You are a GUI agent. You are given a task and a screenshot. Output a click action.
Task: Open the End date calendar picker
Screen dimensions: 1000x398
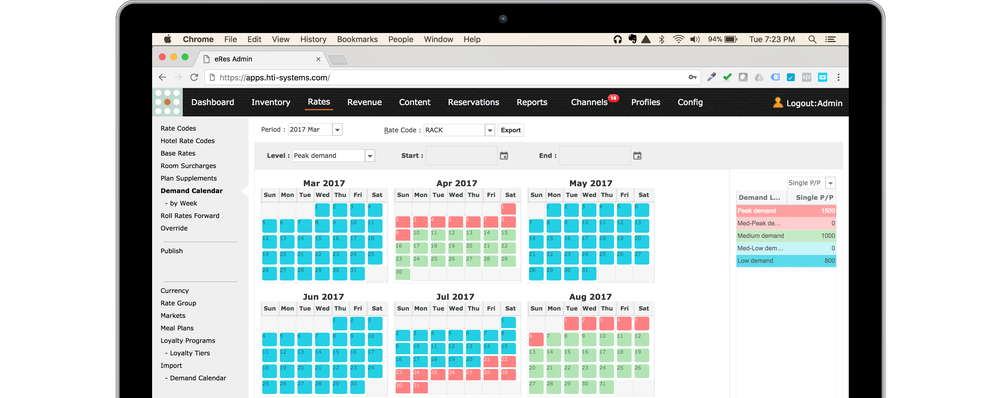coord(637,156)
